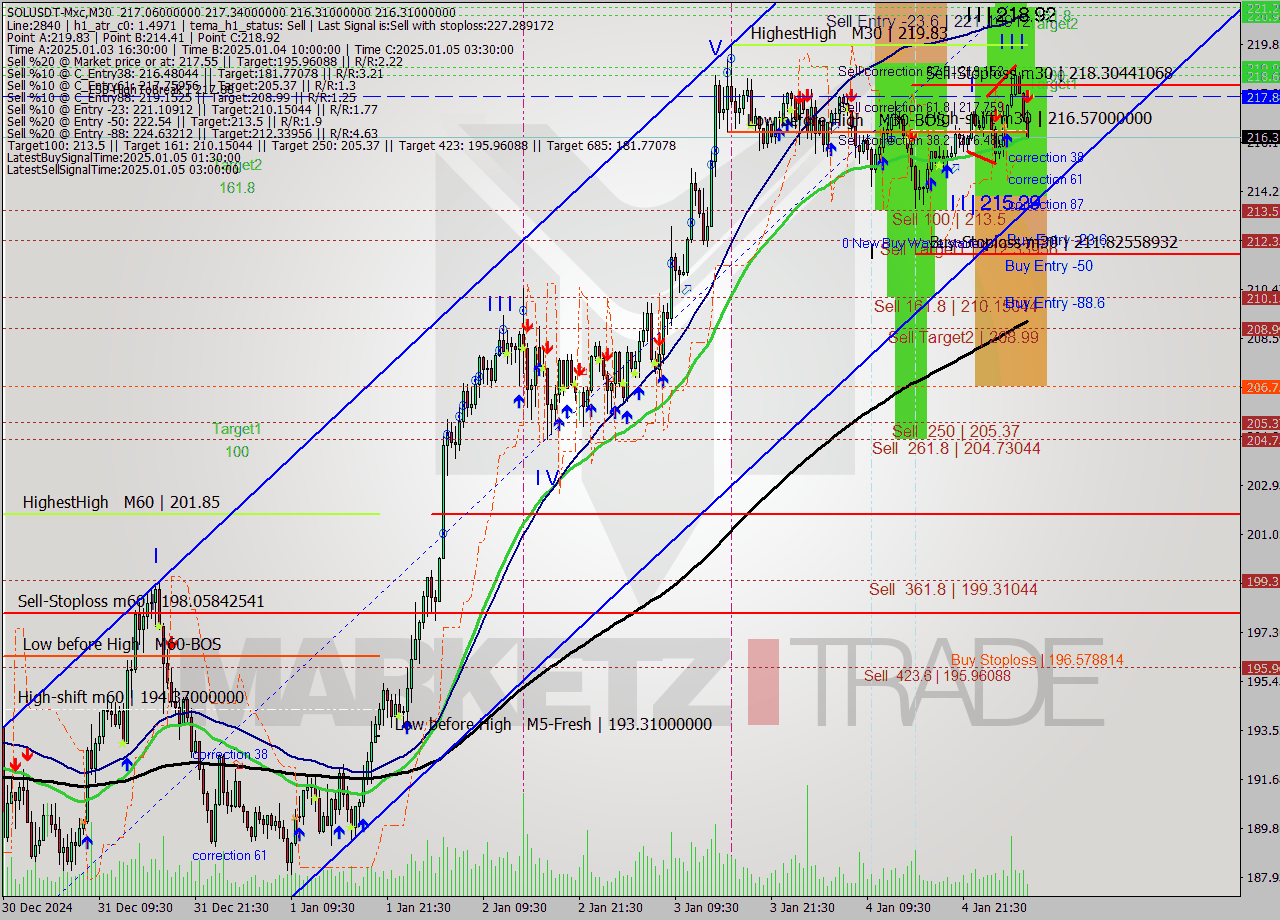Click the 'Low before High M60-BOS' label
This screenshot has height=920, width=1280.
coord(122,644)
